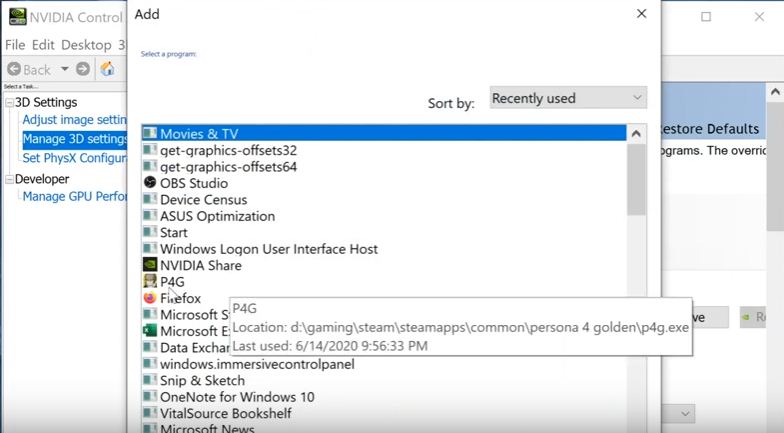Click the Back button in NVIDIA toolbar
The width and height of the screenshot is (784, 433).
click(x=29, y=69)
